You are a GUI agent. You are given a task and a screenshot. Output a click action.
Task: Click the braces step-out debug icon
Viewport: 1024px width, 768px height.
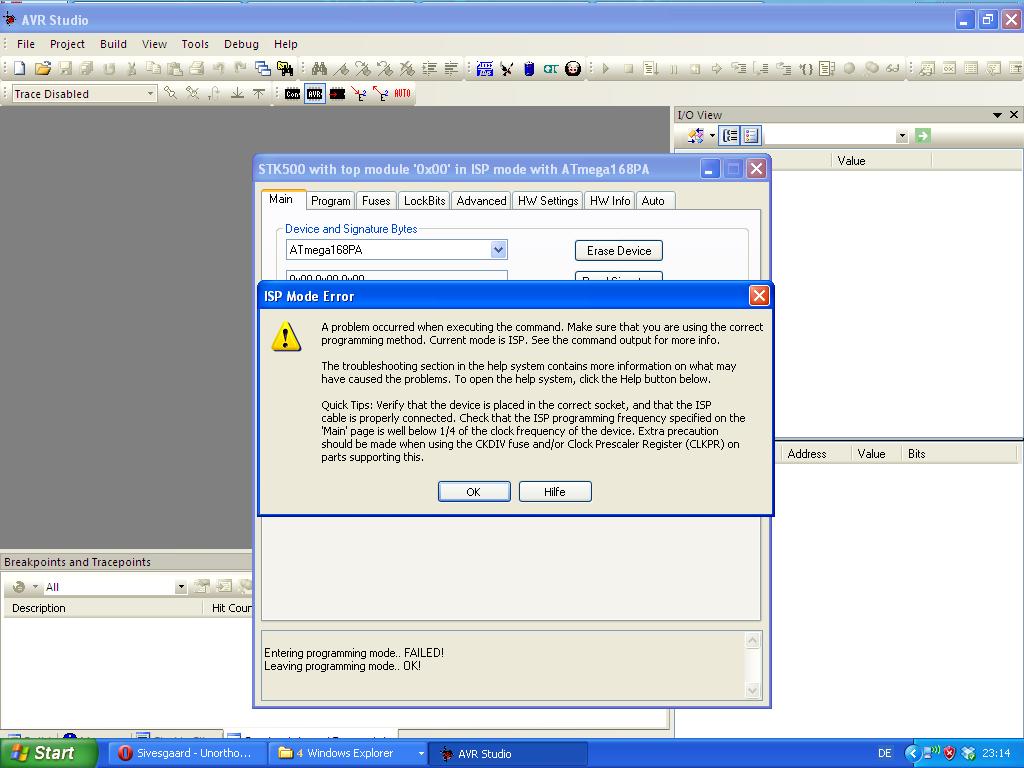point(806,68)
